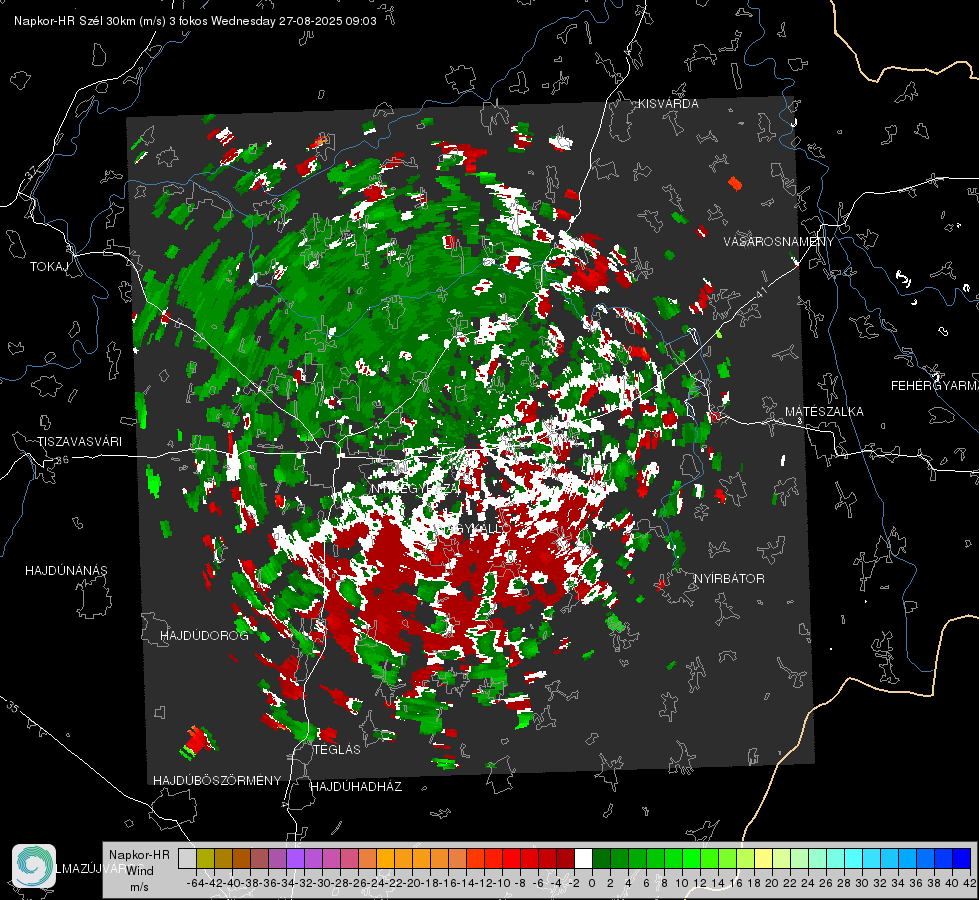
Task: Click the legend value label 0
Action: [x=592, y=883]
